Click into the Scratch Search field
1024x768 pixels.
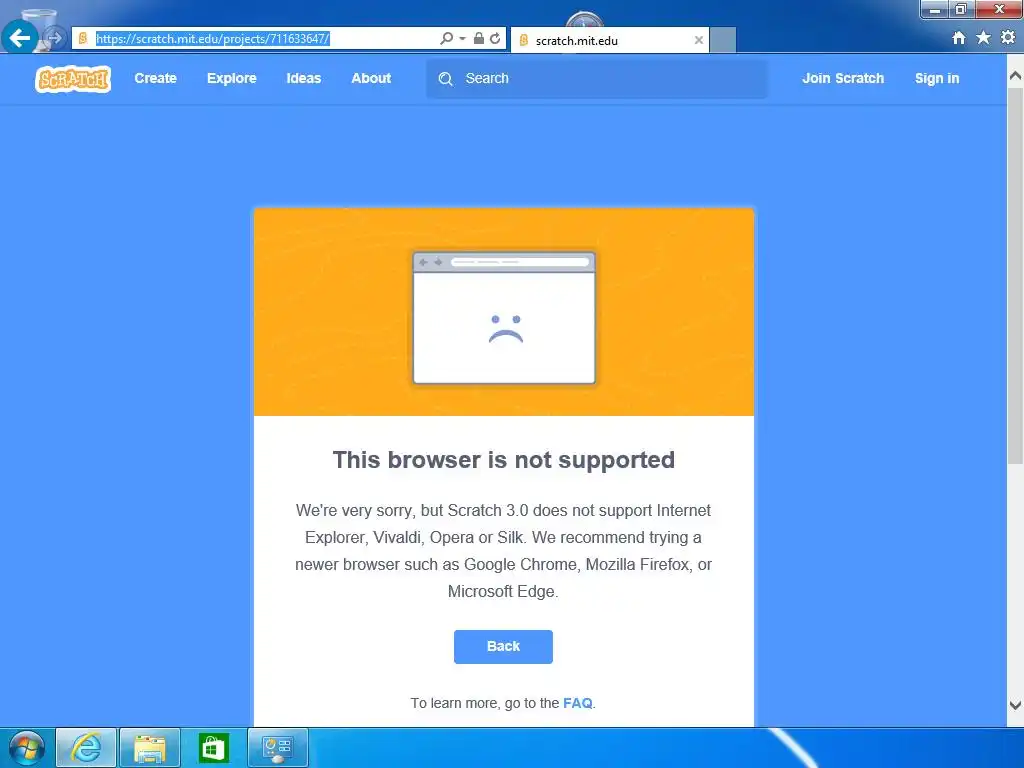pyautogui.click(x=597, y=79)
